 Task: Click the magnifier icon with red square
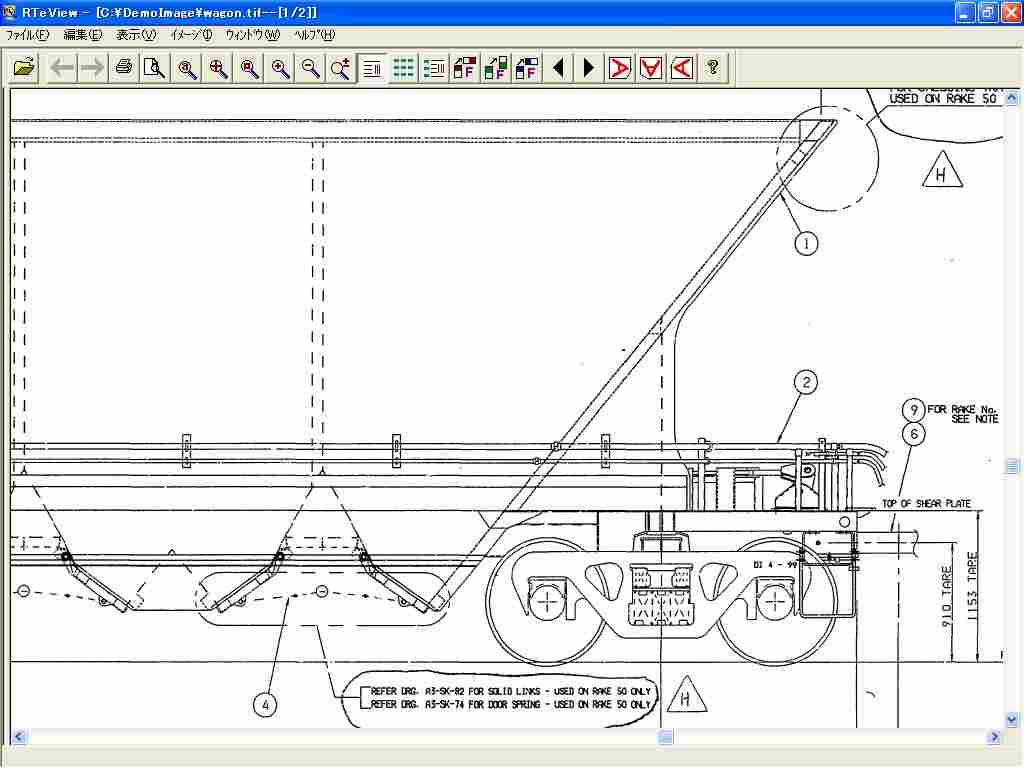coord(249,67)
